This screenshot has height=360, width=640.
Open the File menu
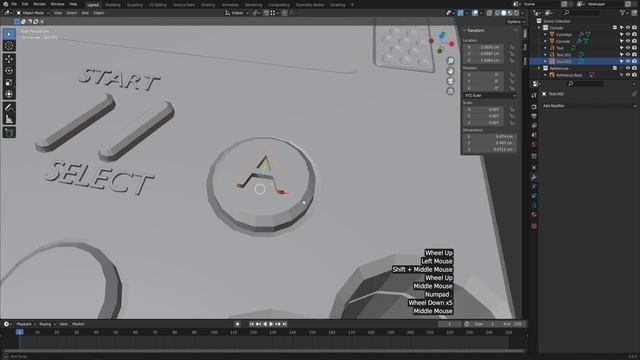coord(14,4)
